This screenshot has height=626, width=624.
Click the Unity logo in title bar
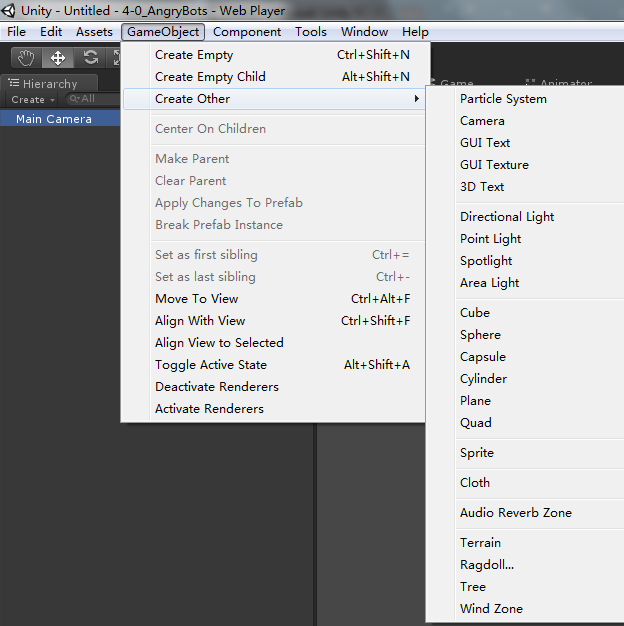pyautogui.click(x=8, y=10)
